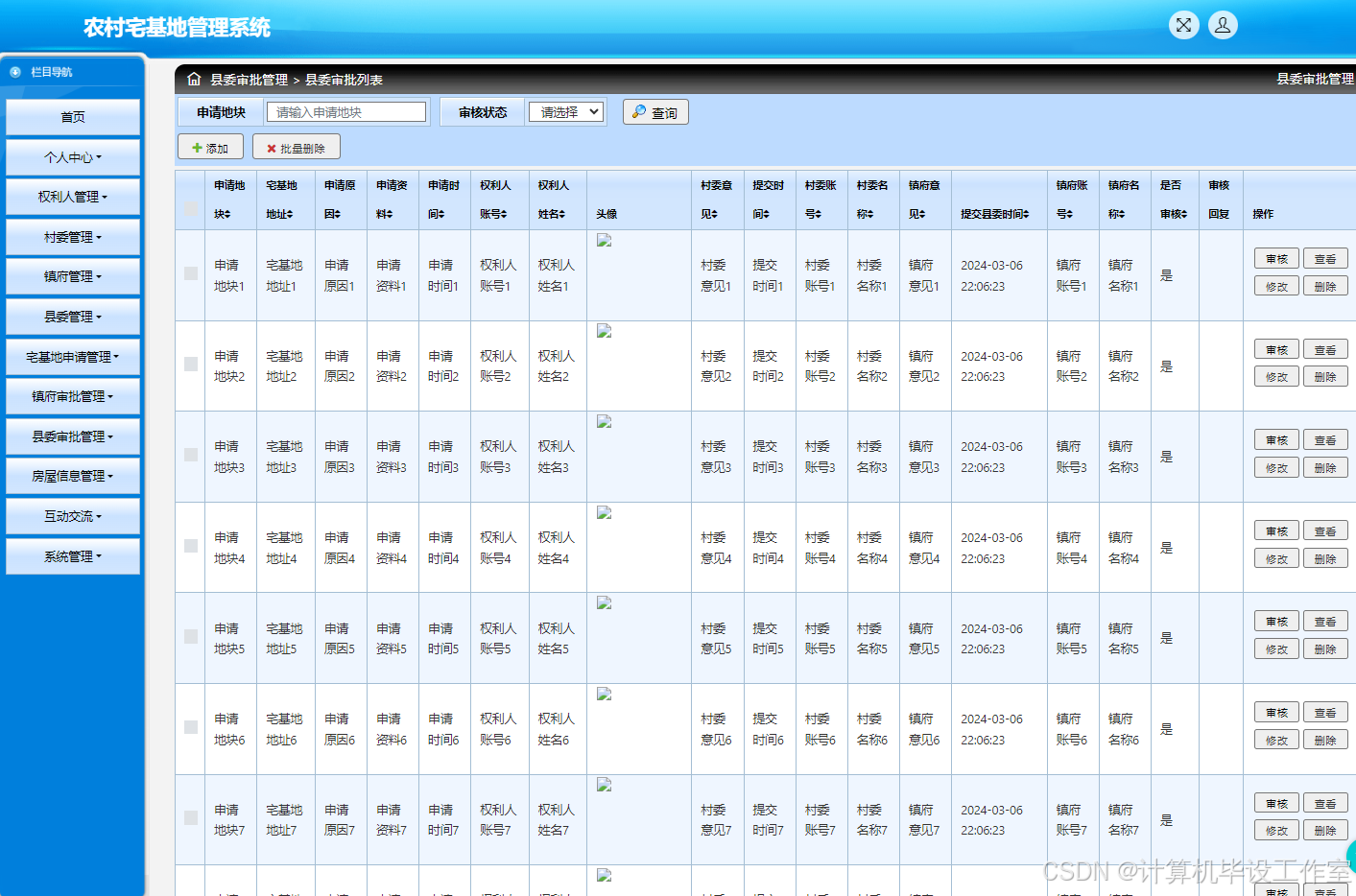Check the checkbox for row 申请地块3
1356x896 pixels.
[191, 455]
